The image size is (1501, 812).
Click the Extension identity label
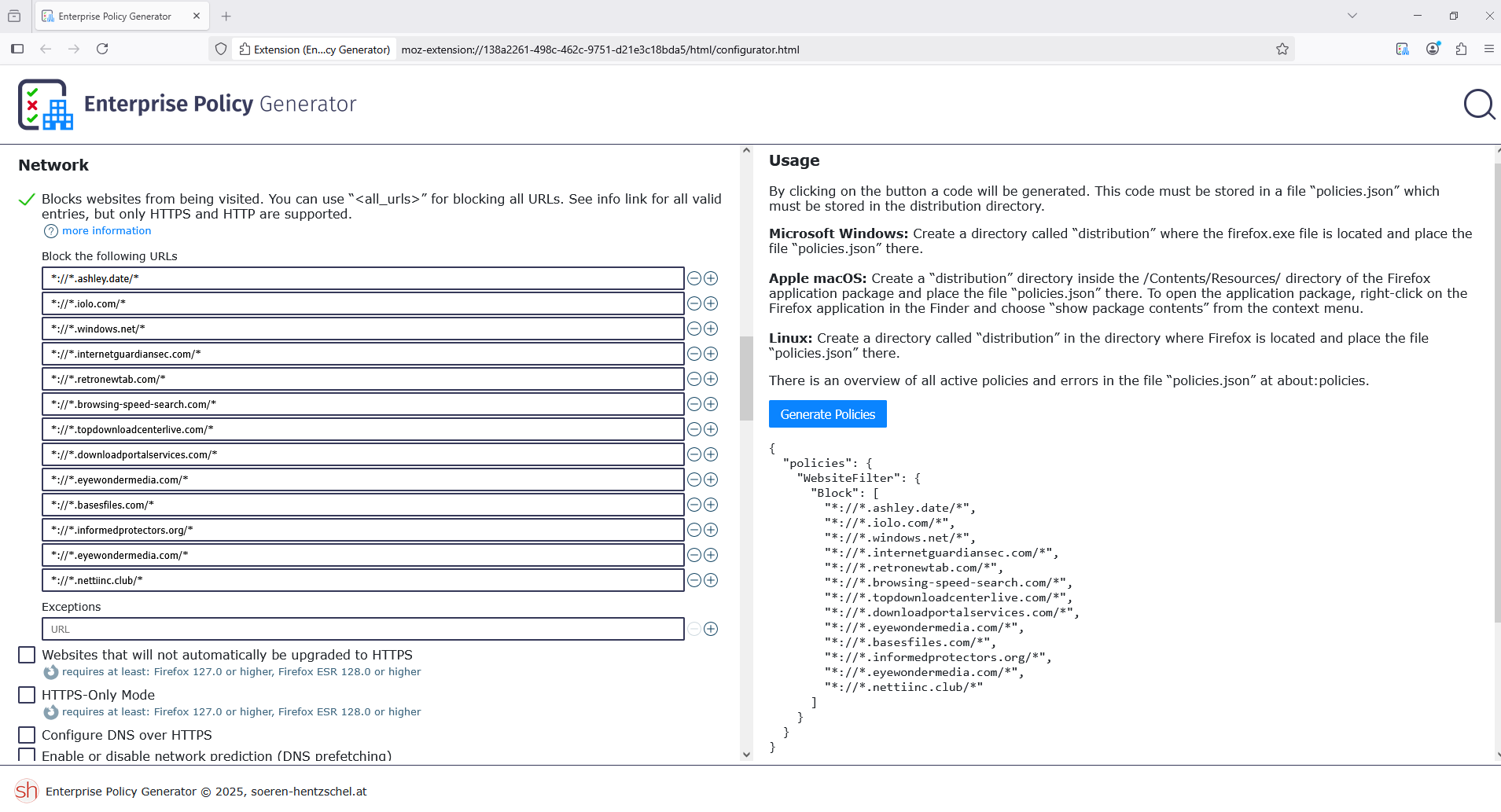pos(315,50)
